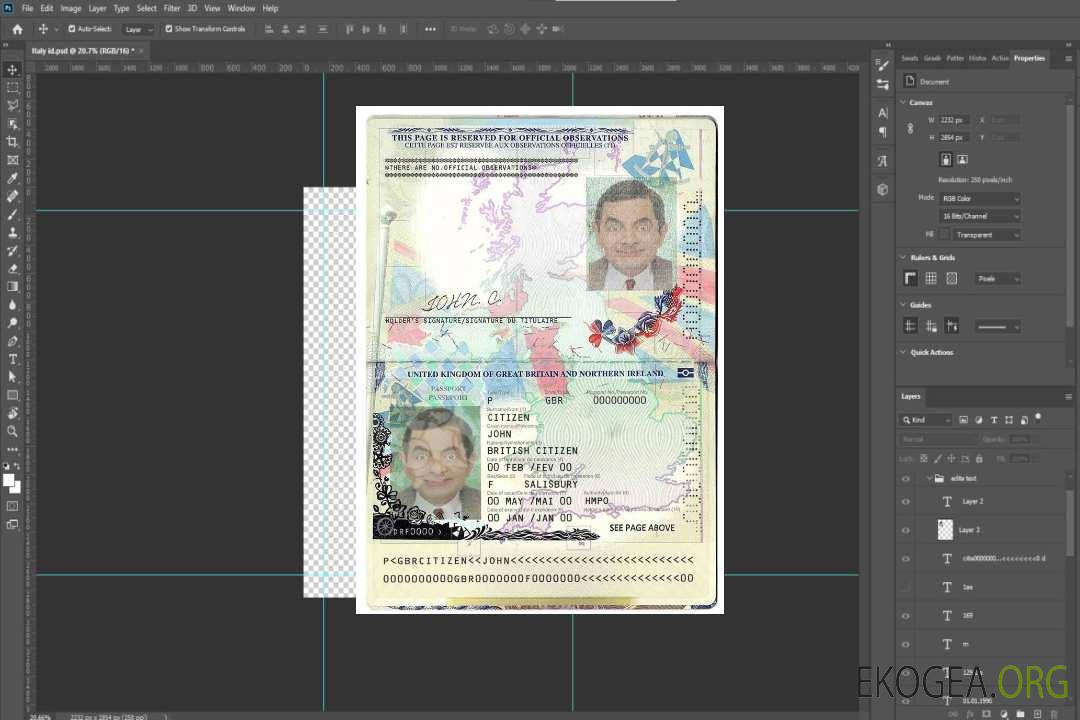
Task: Create a new group folder icon
Action: pyautogui.click(x=1021, y=714)
